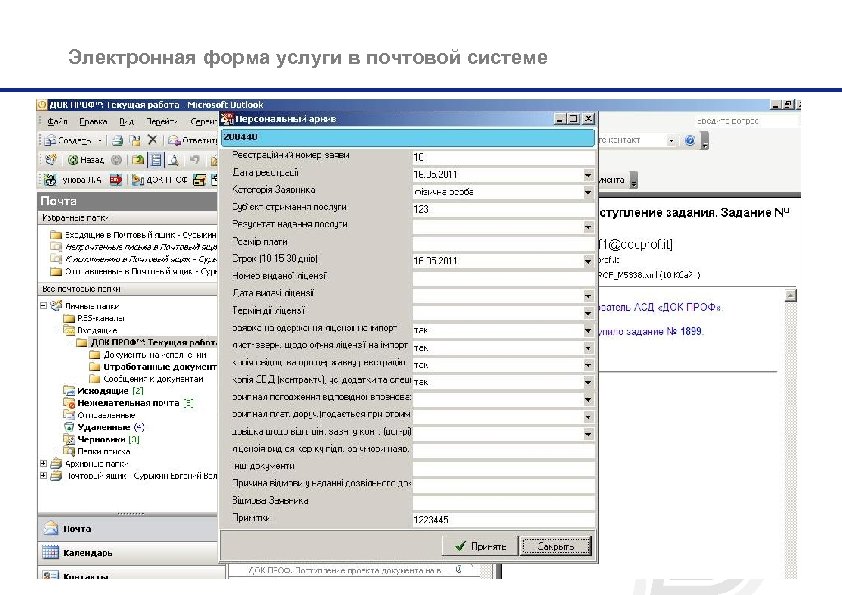Open the Дата видачі ліцензії dropdown
This screenshot has width=842, height=595.
(x=588, y=296)
